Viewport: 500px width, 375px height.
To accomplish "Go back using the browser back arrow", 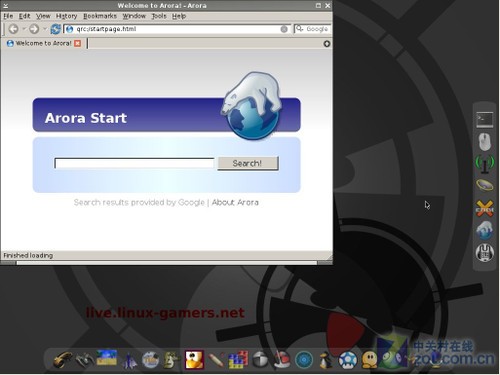I will 14,29.
